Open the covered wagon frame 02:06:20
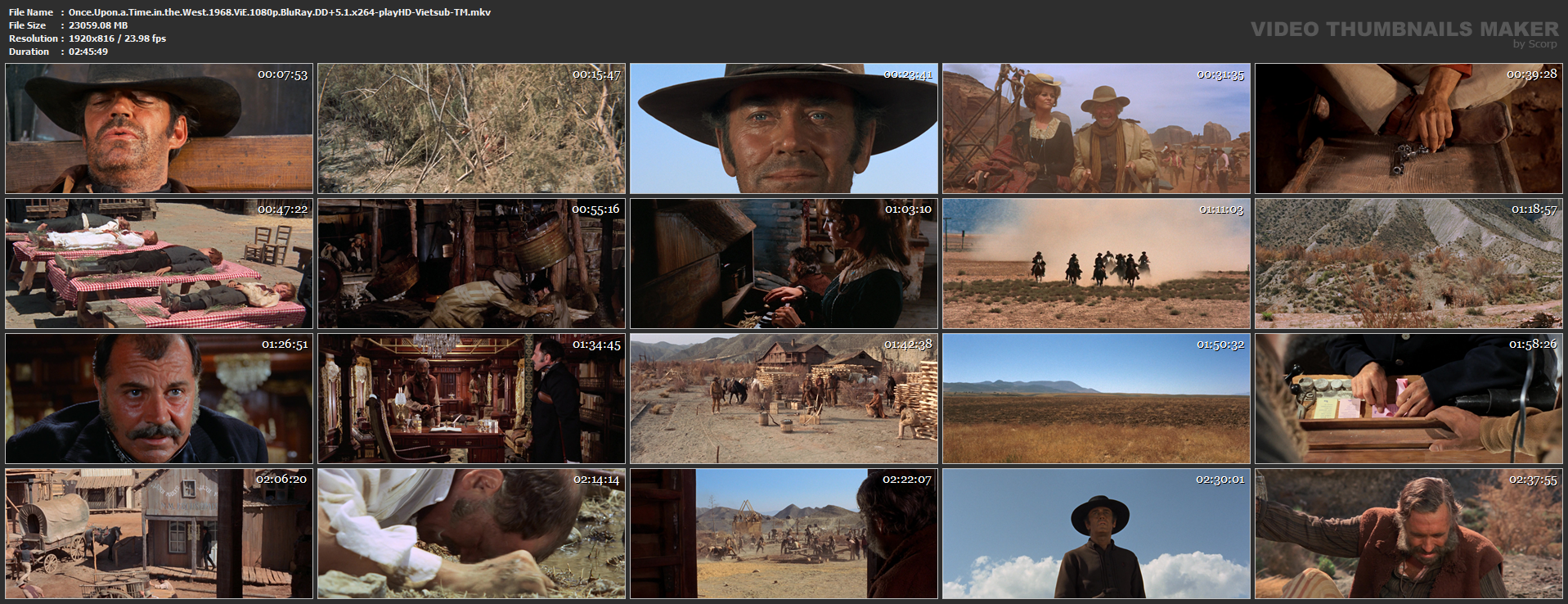Image resolution: width=1568 pixels, height=604 pixels. click(159, 534)
